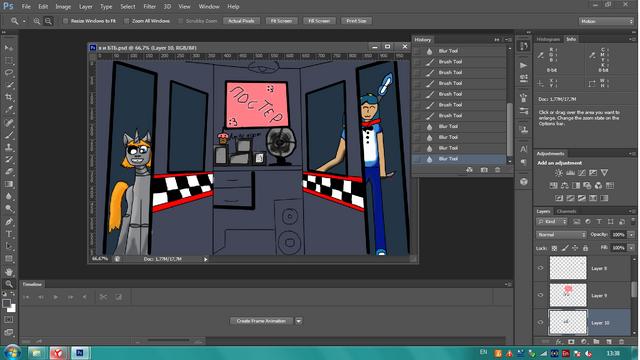Click the background color swatch
Screen dimensions: 640x360
12,309
